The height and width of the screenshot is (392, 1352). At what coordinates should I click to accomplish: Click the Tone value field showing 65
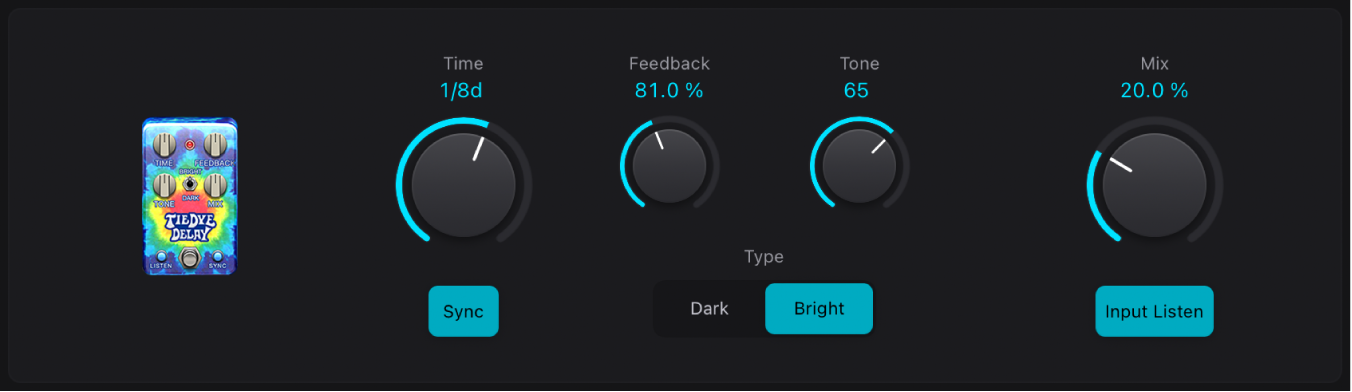point(856,90)
